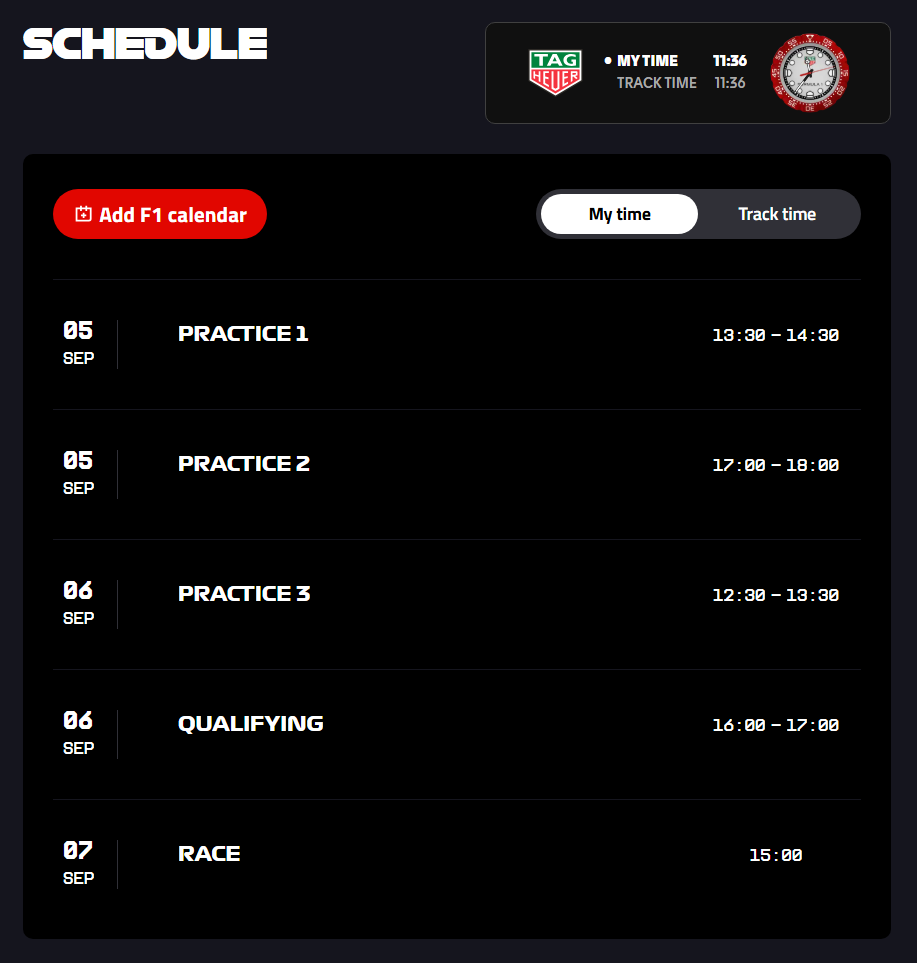Click calendar icon in Add F1 calendar
This screenshot has height=963, width=917.
tap(84, 214)
